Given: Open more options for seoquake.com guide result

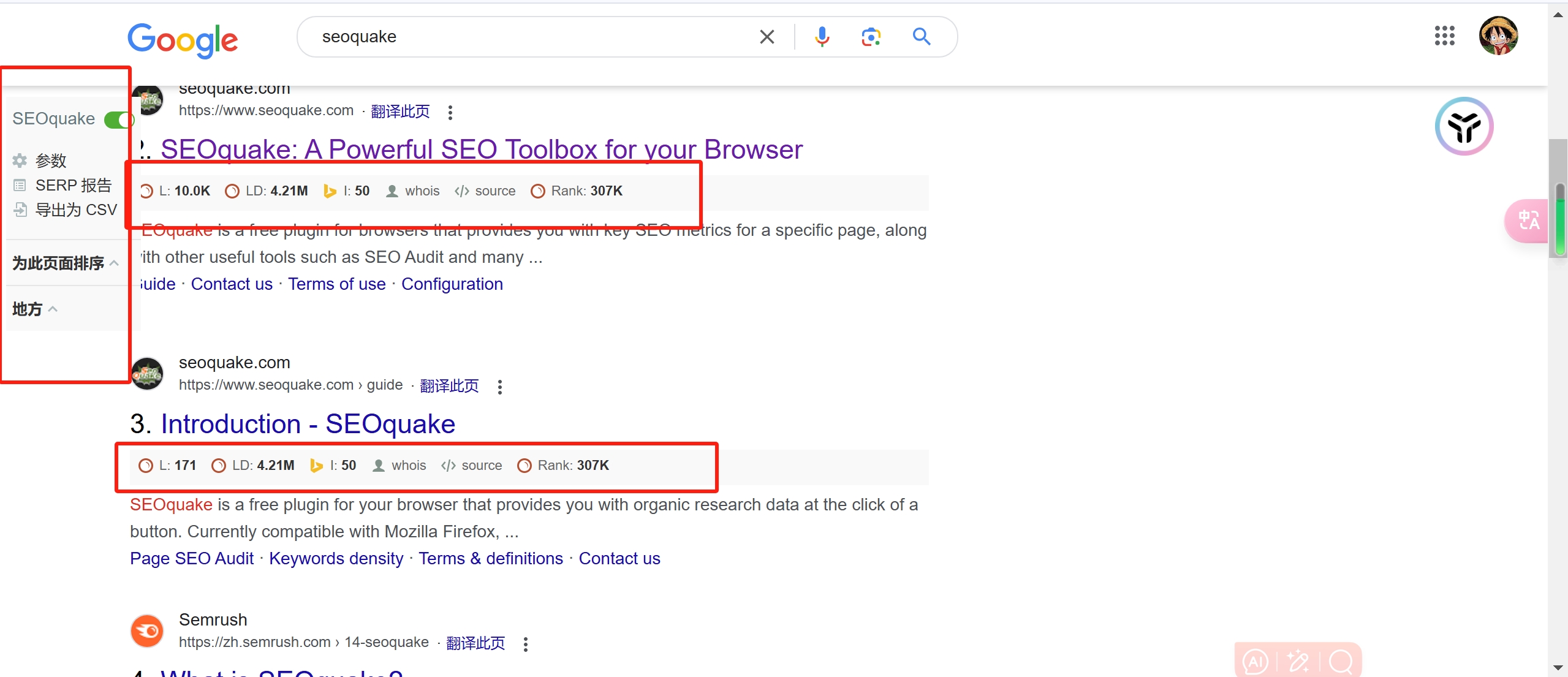Looking at the screenshot, I should [500, 387].
